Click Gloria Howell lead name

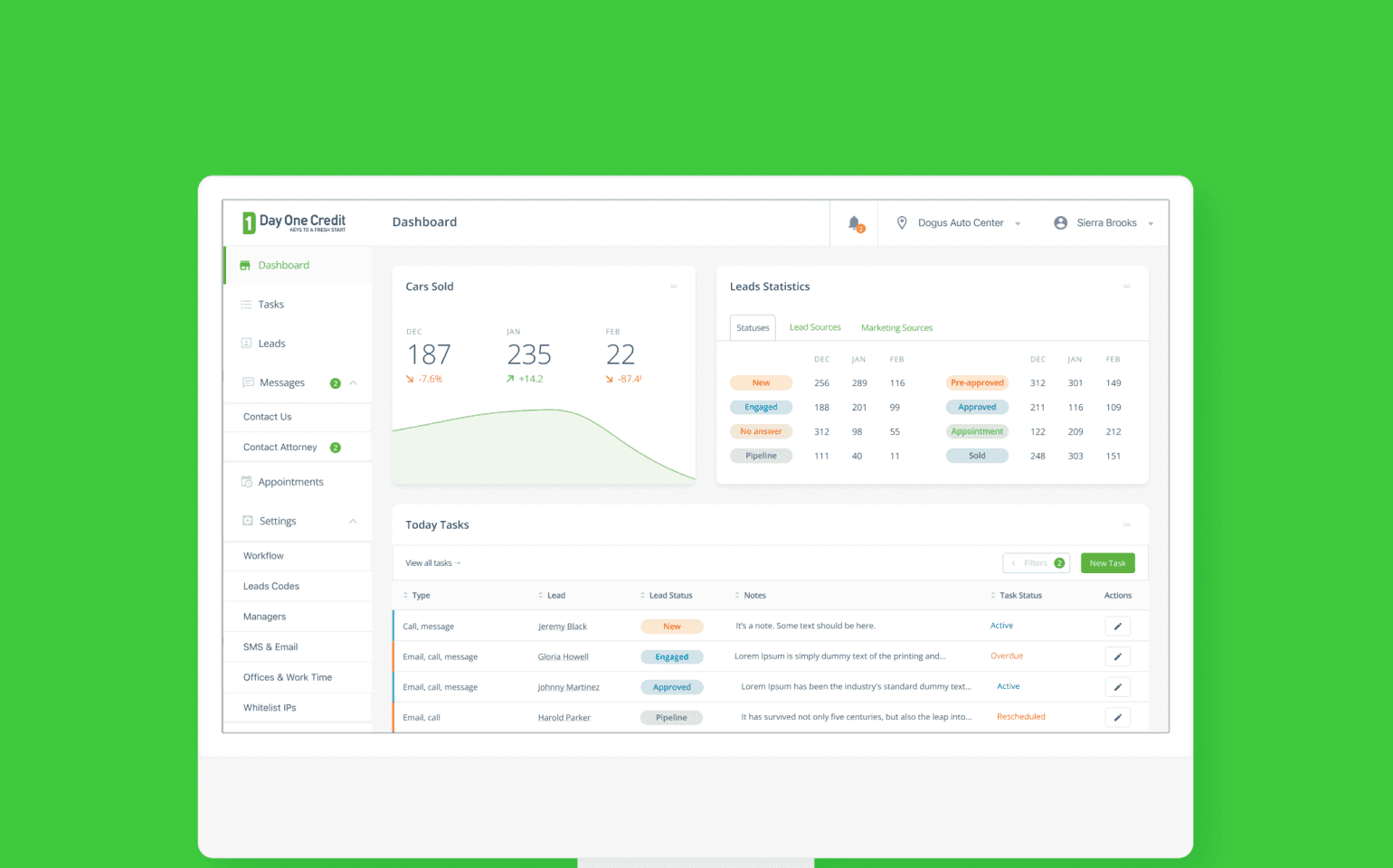(x=564, y=657)
